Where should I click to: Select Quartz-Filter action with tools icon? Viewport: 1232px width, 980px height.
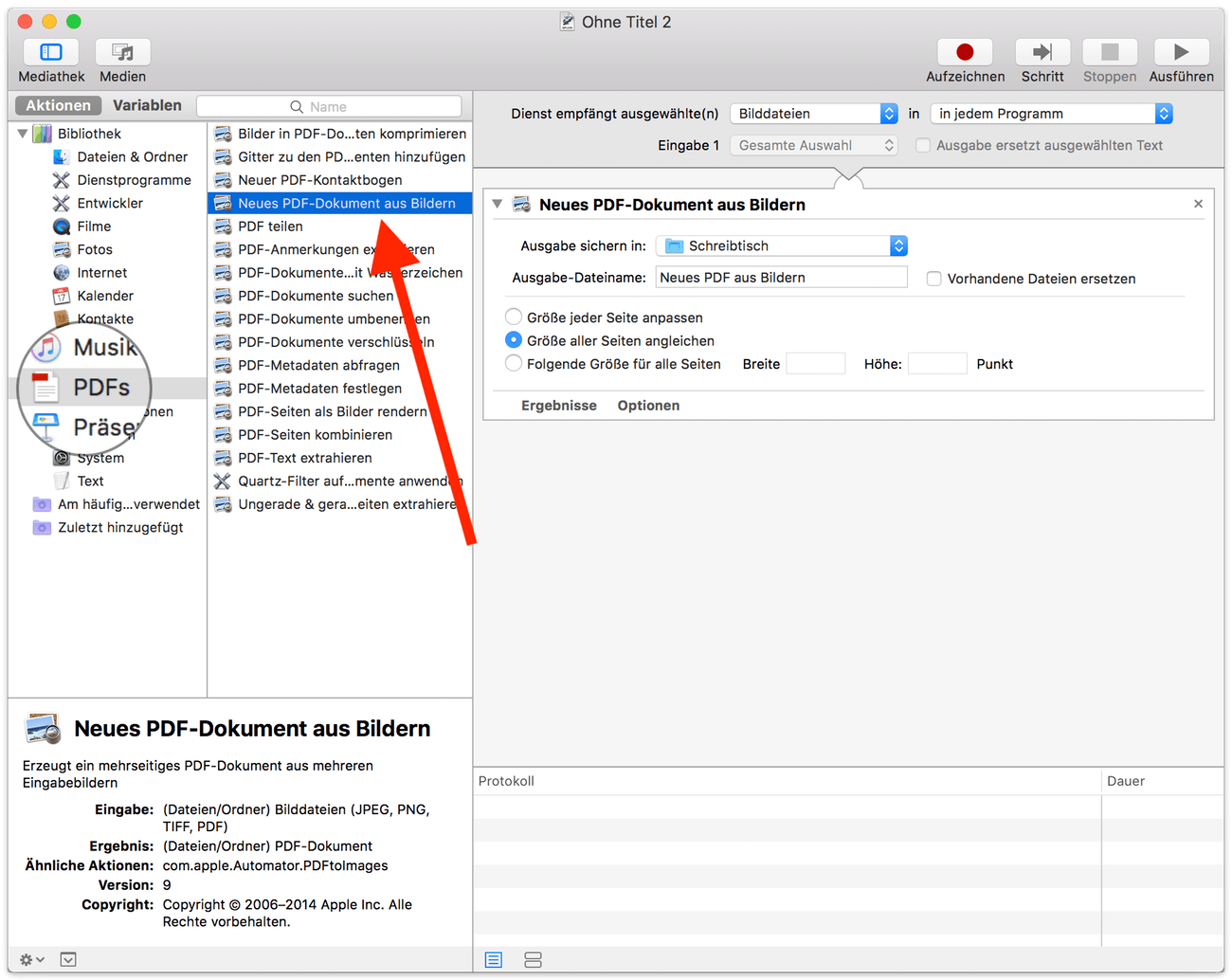[340, 481]
